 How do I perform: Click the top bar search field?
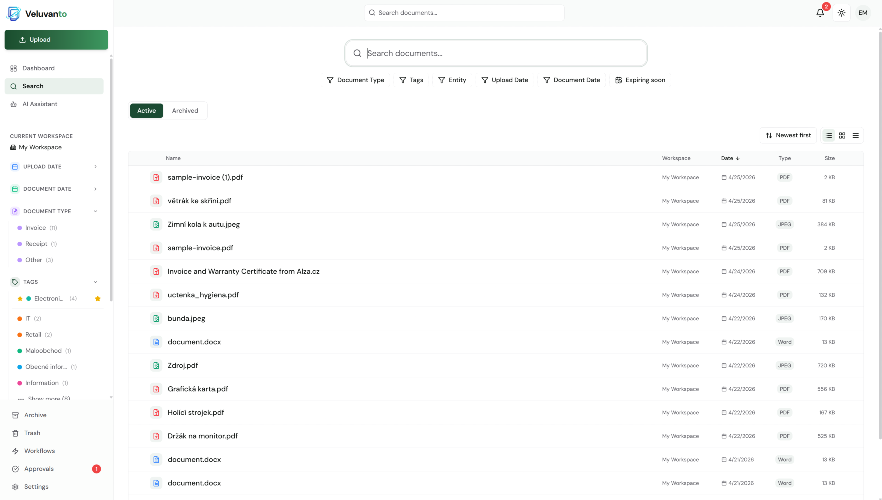(464, 12)
